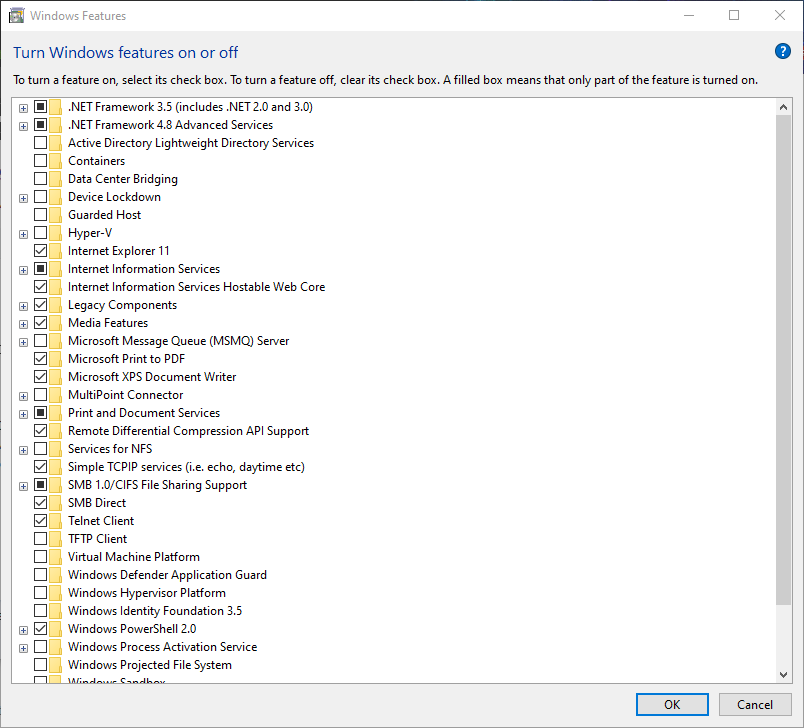Image resolution: width=804 pixels, height=728 pixels.
Task: Click folder icon beside Containers
Action: (x=55, y=161)
